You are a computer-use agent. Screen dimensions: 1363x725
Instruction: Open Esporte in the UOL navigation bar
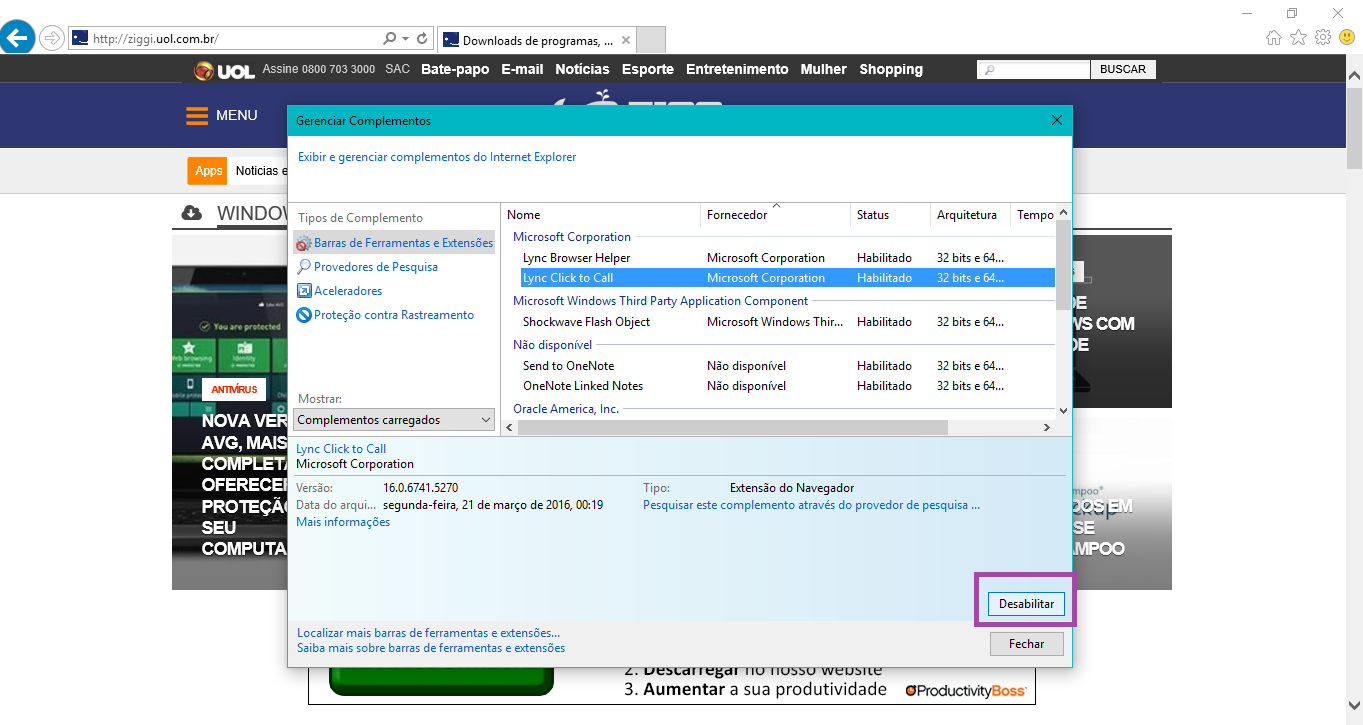648,70
